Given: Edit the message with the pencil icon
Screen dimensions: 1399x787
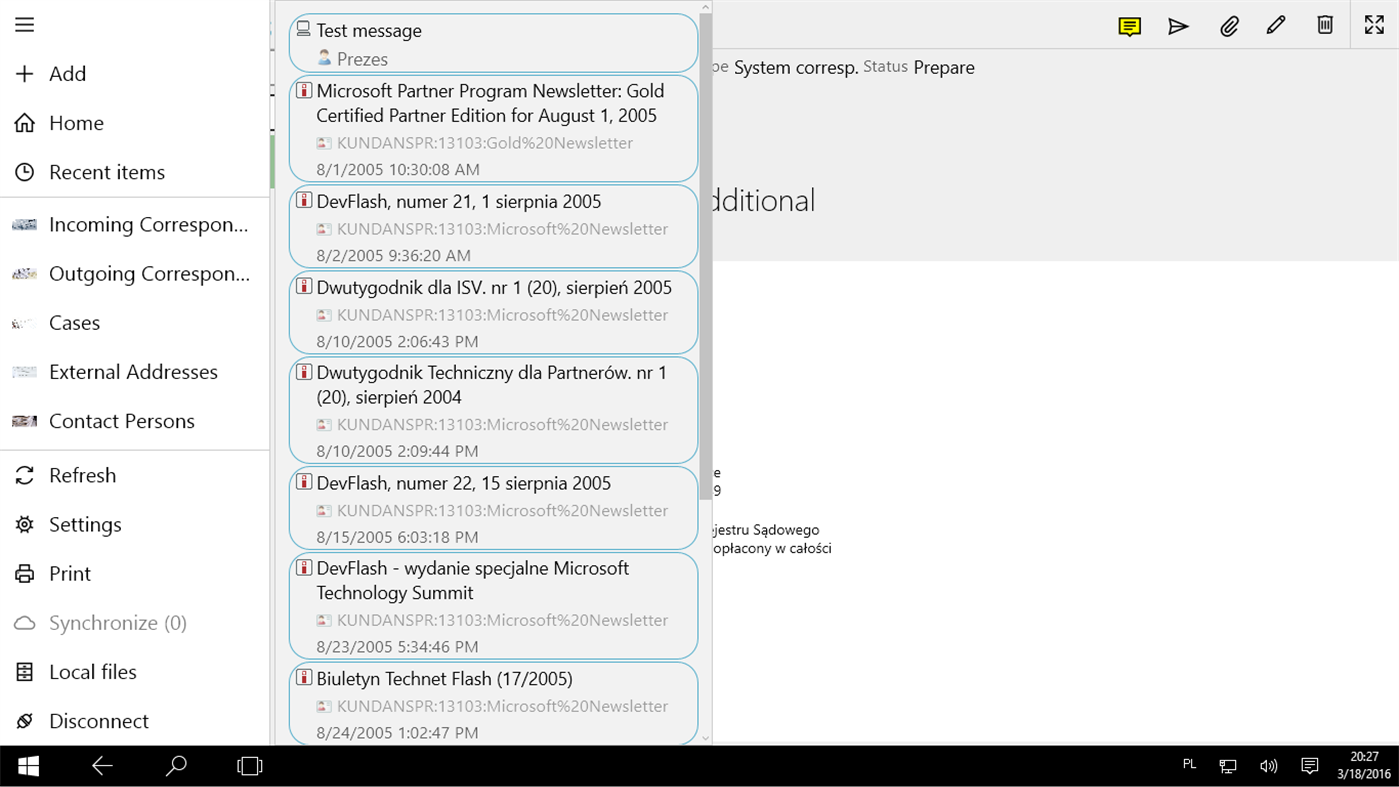Looking at the screenshot, I should (x=1276, y=25).
